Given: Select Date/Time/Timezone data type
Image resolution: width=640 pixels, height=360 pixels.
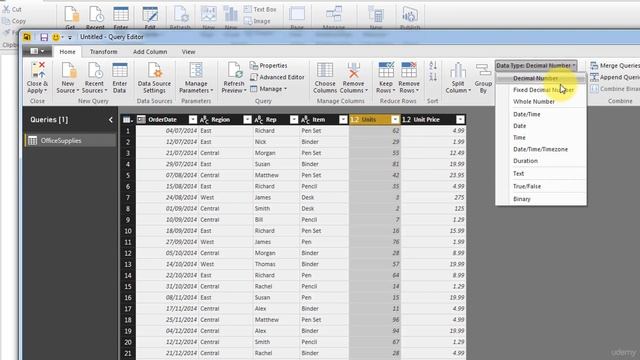Looking at the screenshot, I should (541, 149).
